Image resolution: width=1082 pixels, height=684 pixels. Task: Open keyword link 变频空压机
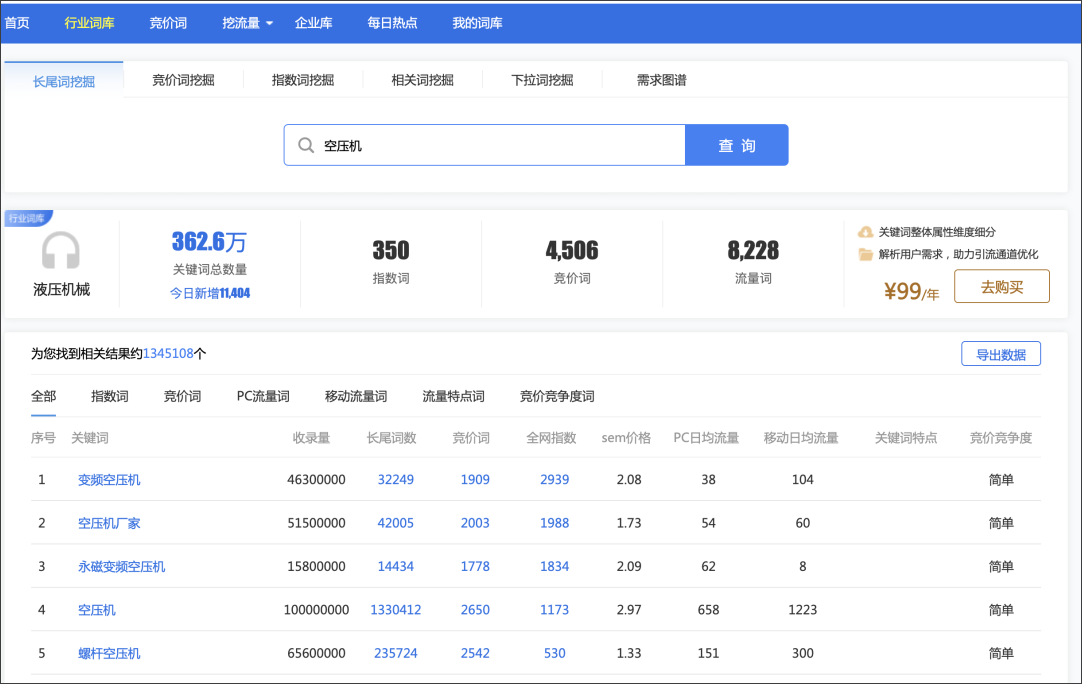(109, 480)
